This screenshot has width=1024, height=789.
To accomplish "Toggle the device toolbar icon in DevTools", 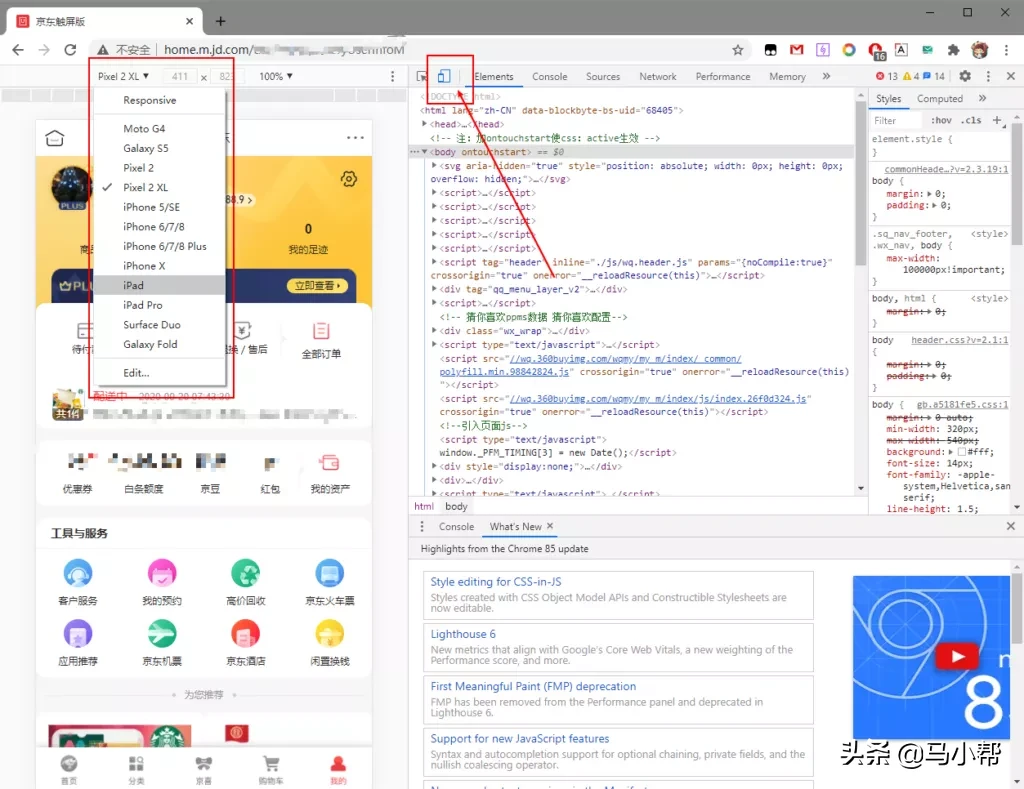I will point(443,76).
